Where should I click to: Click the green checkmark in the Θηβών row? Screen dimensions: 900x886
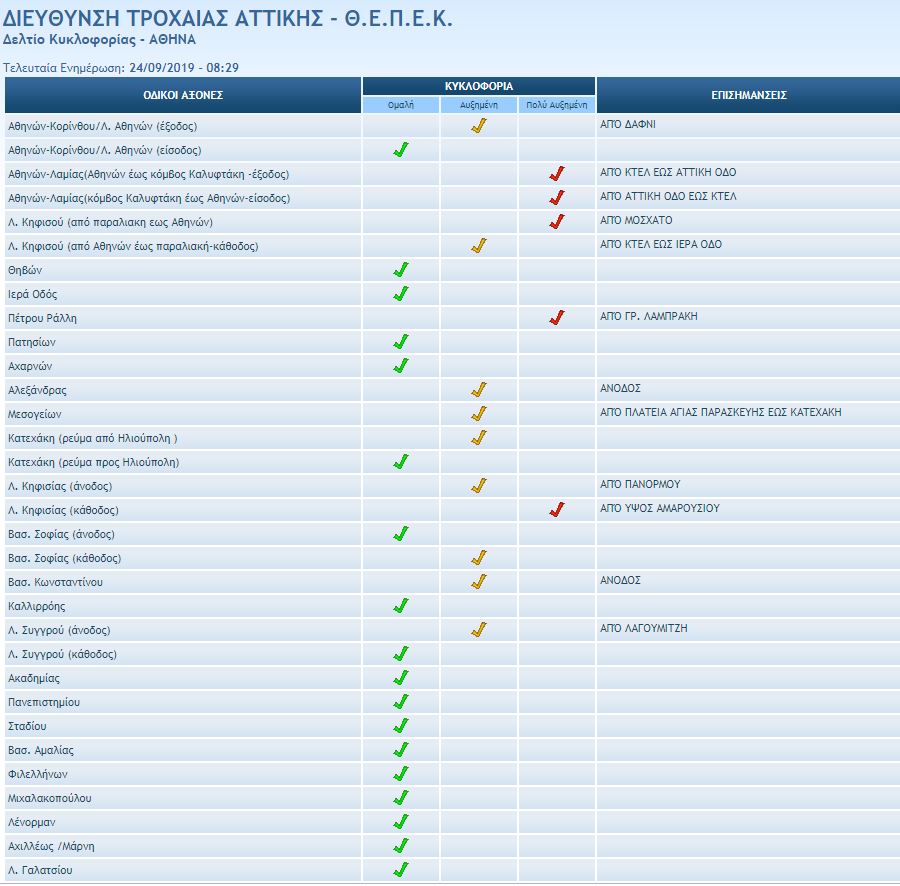coord(401,270)
